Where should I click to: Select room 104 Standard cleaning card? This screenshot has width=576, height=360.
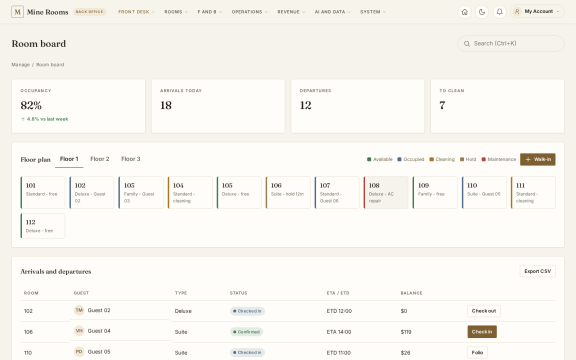[x=190, y=192]
